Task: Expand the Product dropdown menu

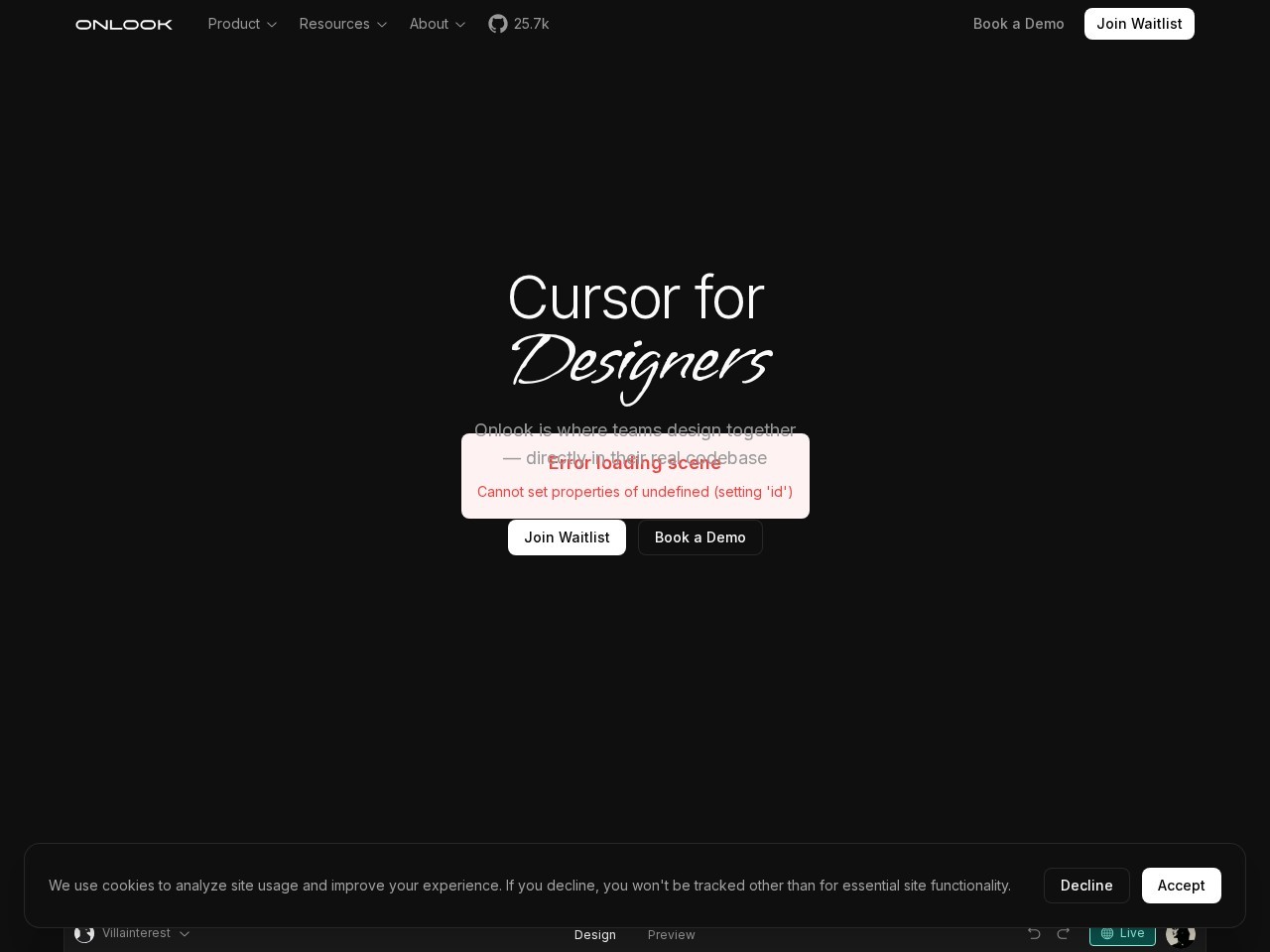Action: click(x=243, y=24)
